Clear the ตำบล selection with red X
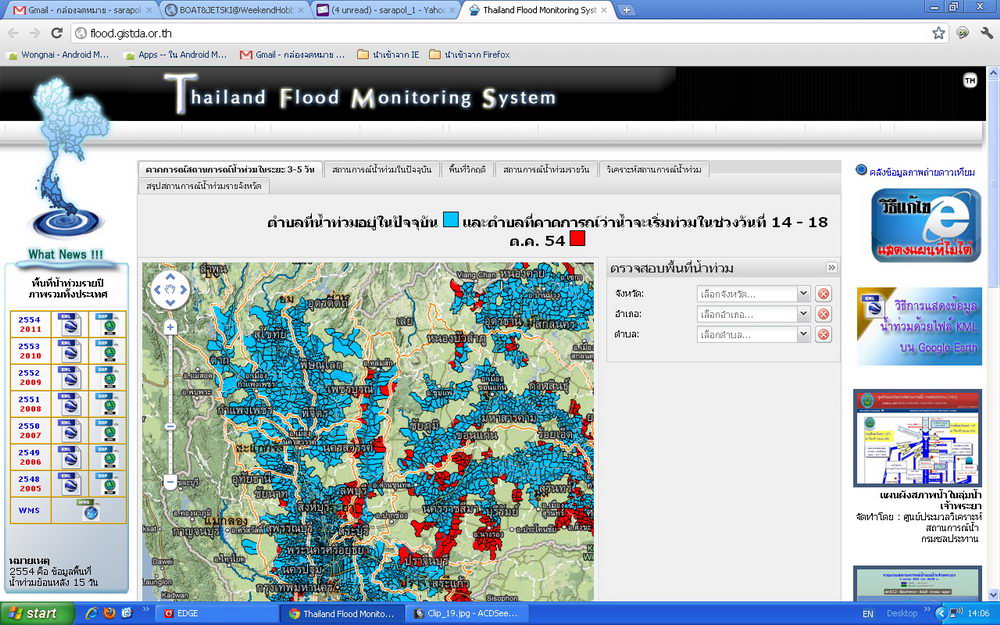This screenshot has height=625, width=1000. tap(823, 334)
